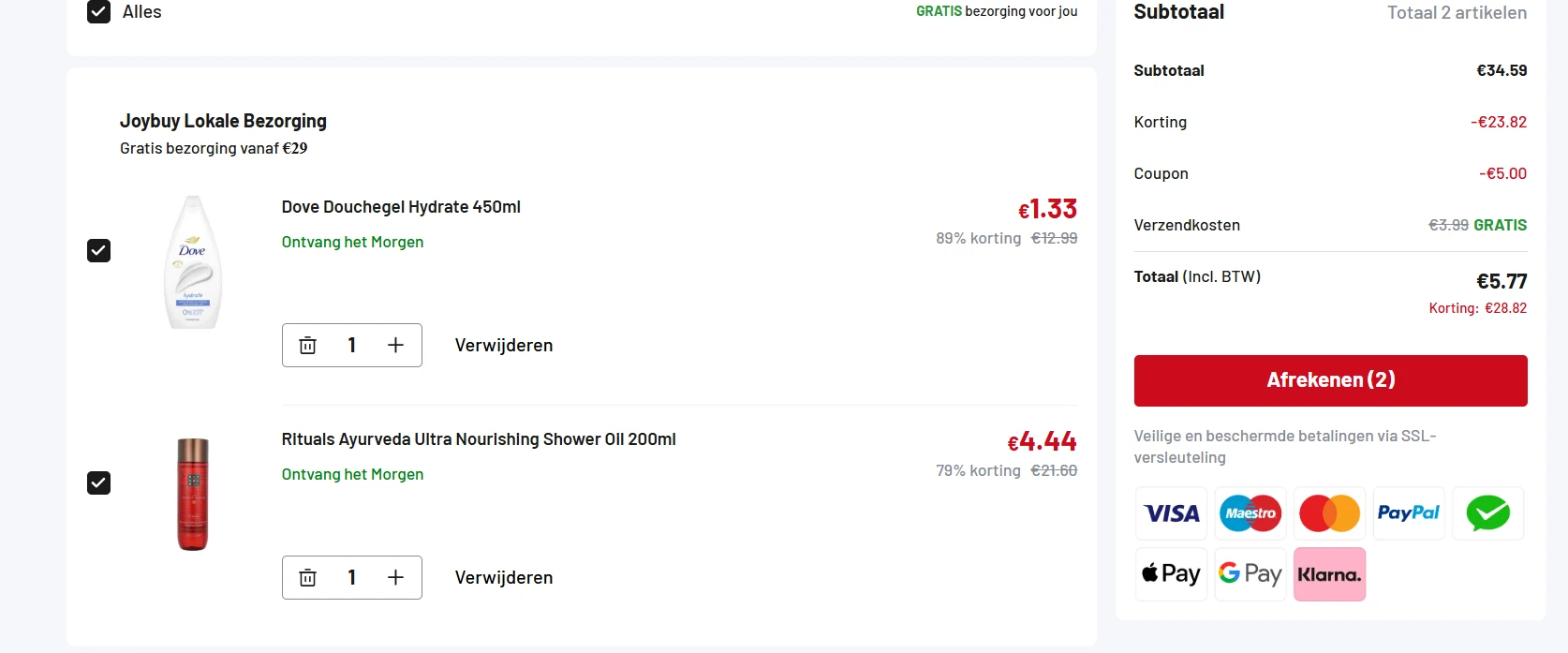This screenshot has height=653, width=1568.
Task: Select the Google Pay icon
Action: click(x=1250, y=574)
